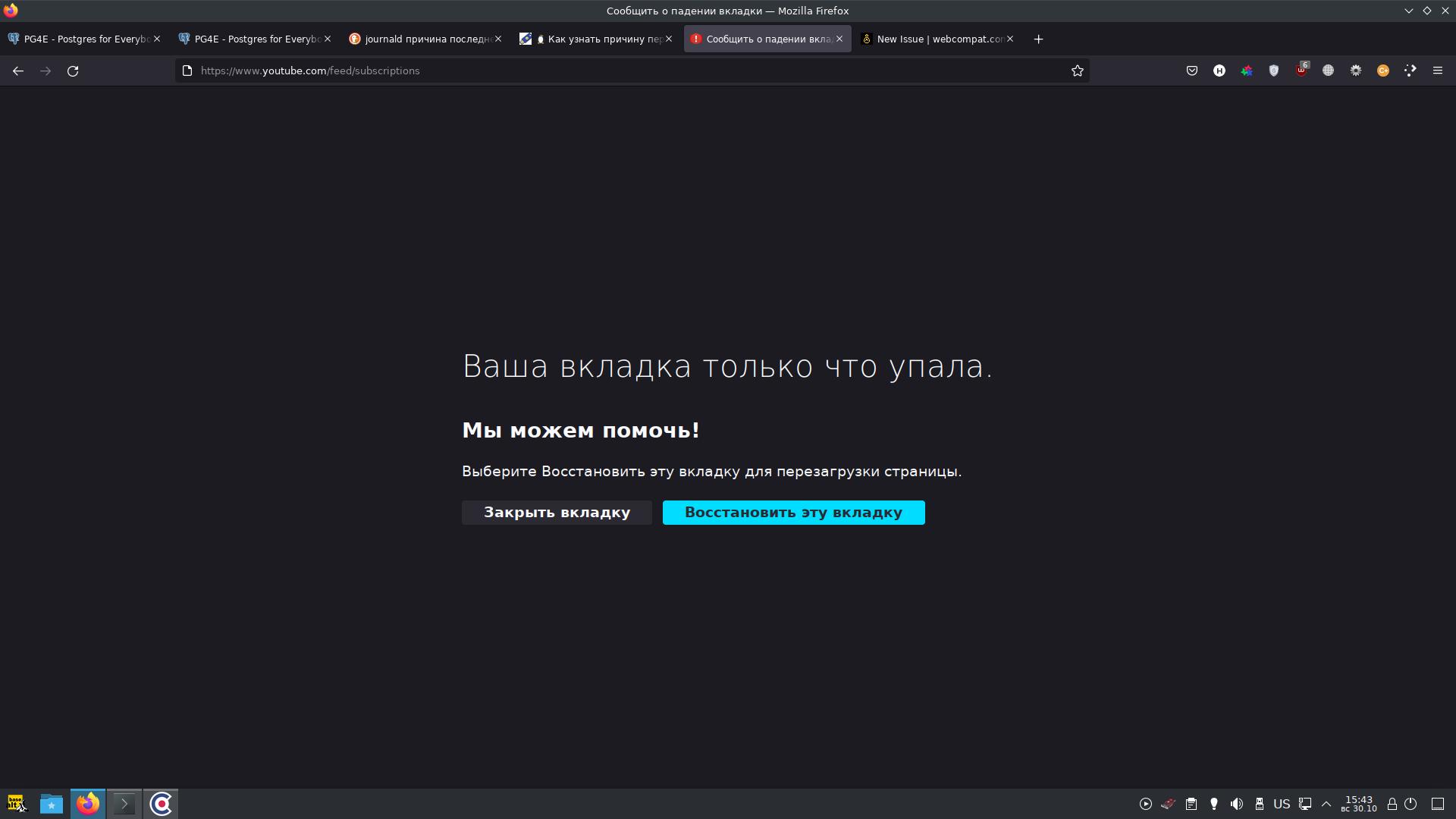Click the globe extension icon in toolbar

click(x=1329, y=71)
